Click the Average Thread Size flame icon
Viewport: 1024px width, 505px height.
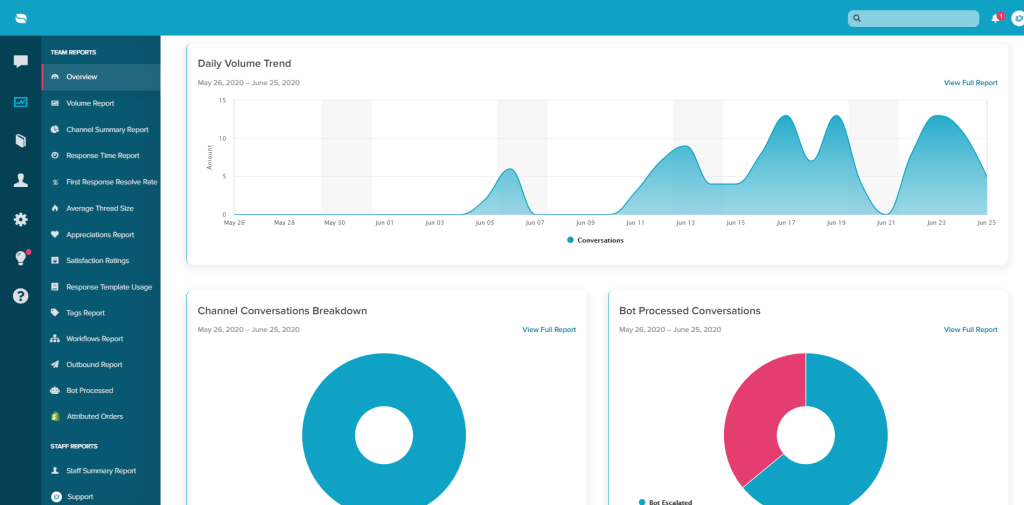[x=55, y=208]
